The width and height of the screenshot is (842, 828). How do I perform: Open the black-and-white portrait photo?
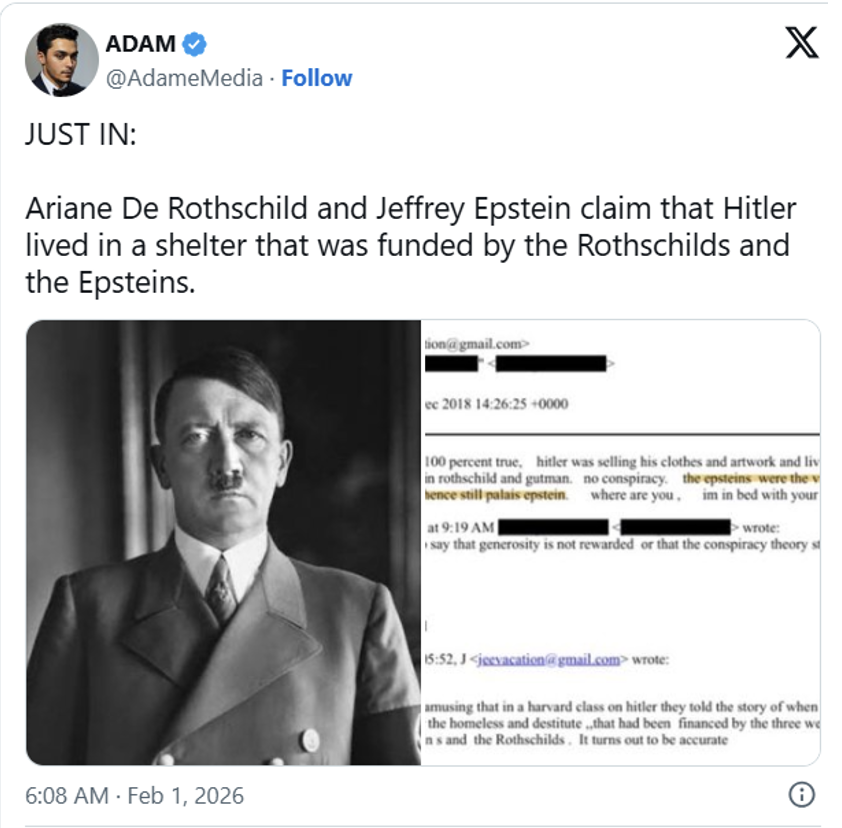point(223,542)
